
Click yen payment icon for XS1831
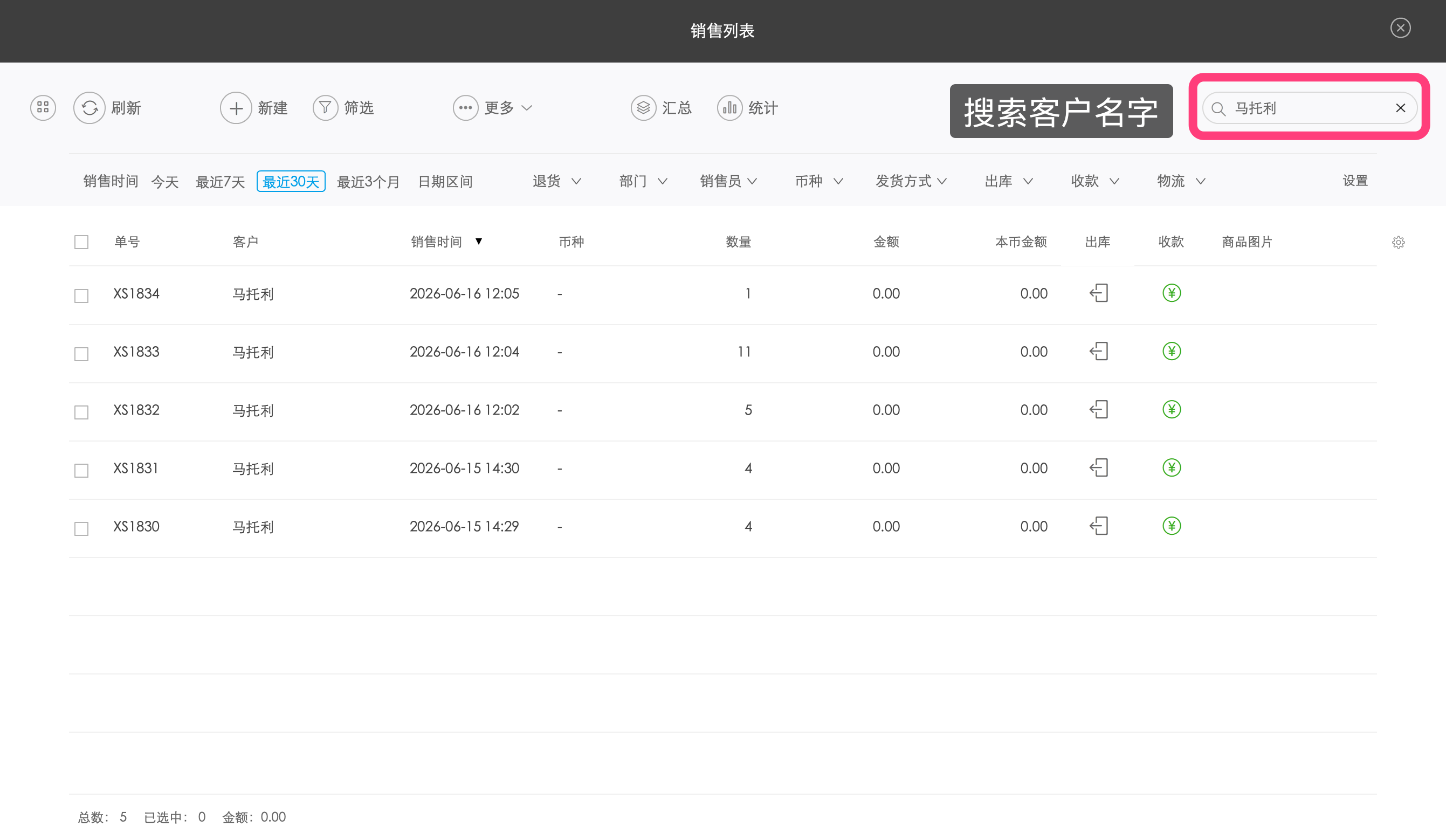[1171, 467]
